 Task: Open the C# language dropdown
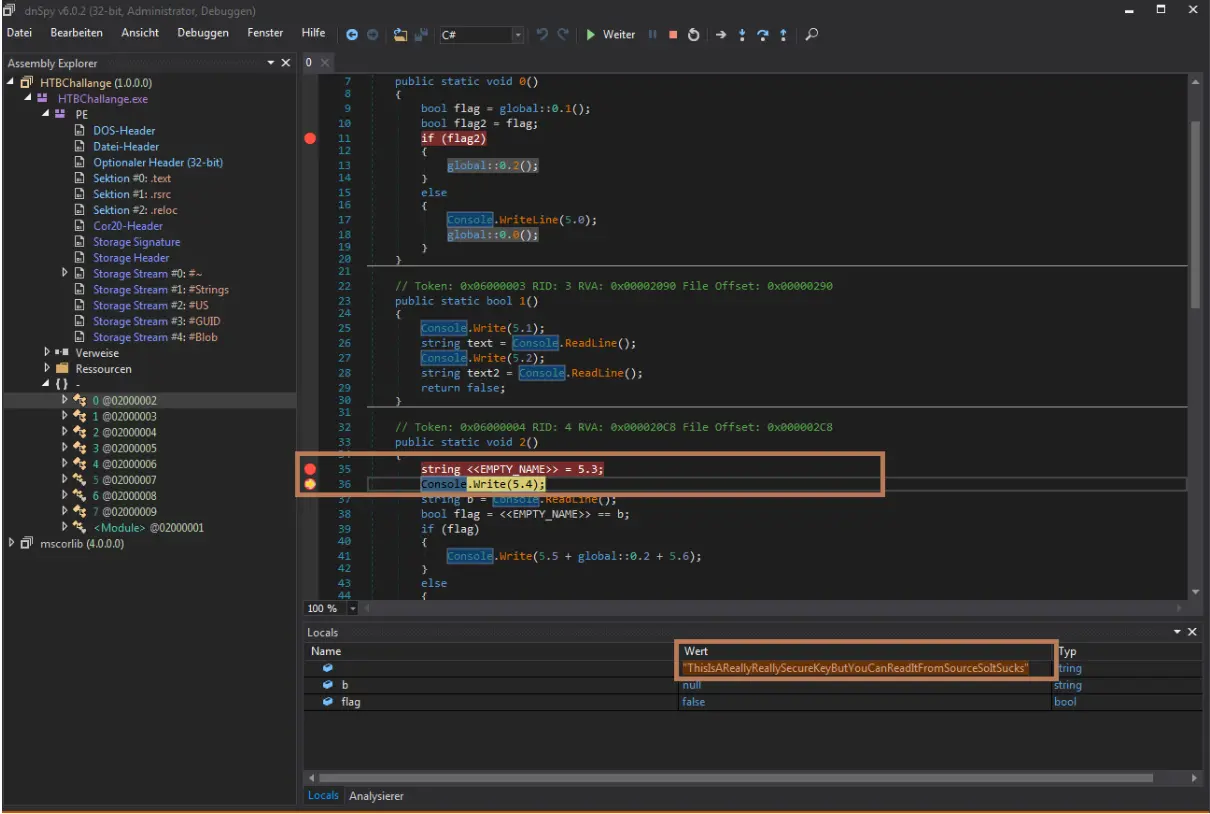[x=518, y=35]
